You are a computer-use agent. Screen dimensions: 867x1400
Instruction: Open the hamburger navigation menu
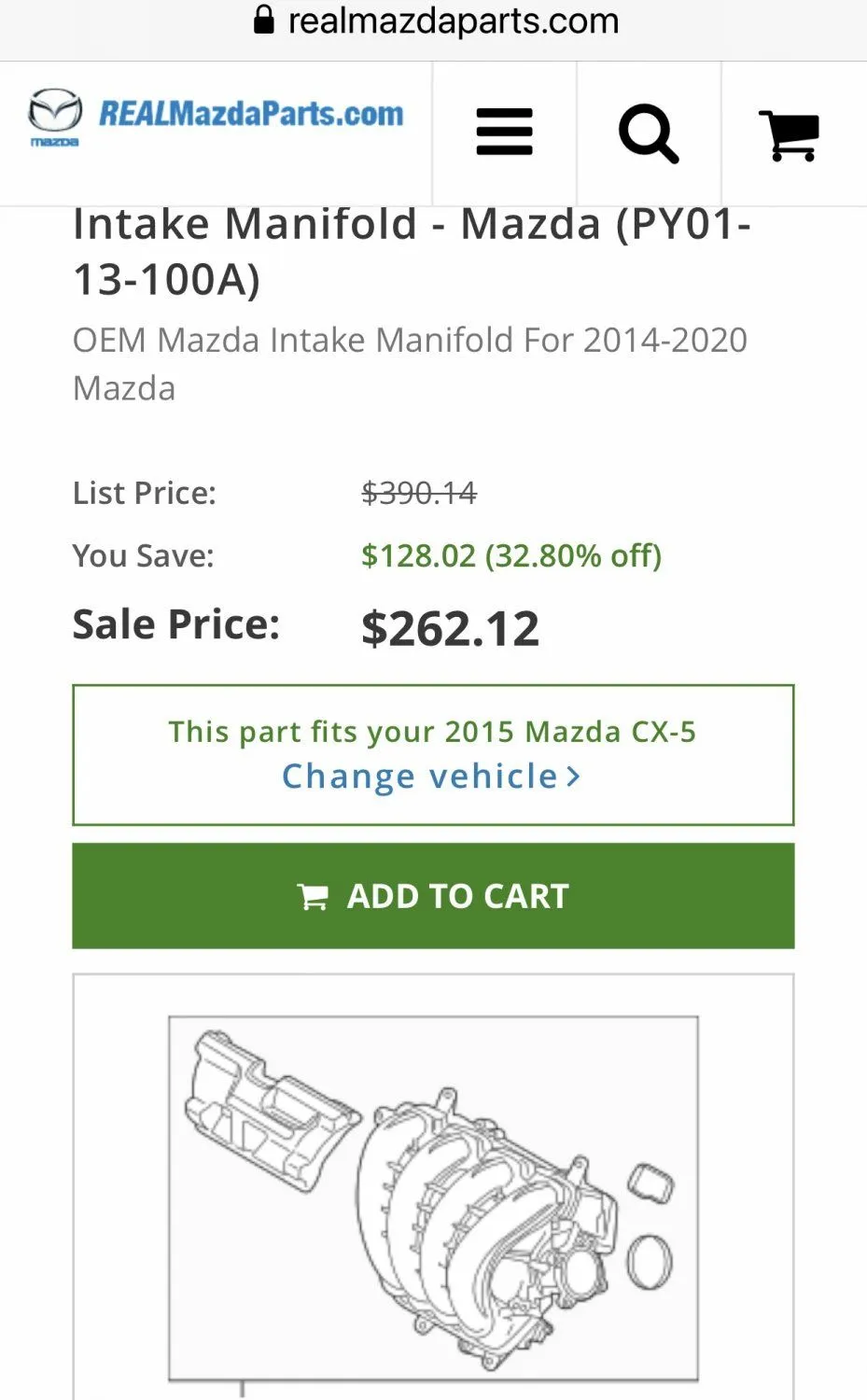504,133
